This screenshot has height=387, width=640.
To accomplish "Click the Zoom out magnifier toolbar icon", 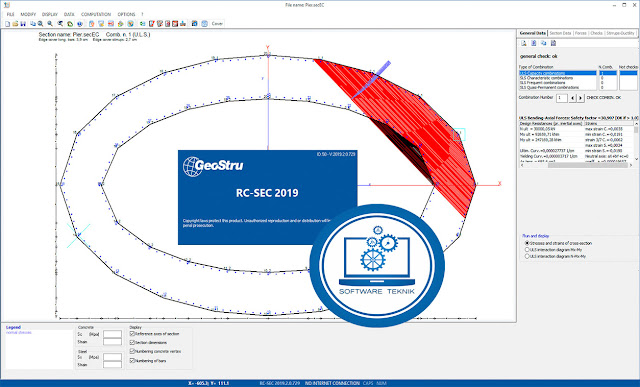I will pos(50,24).
